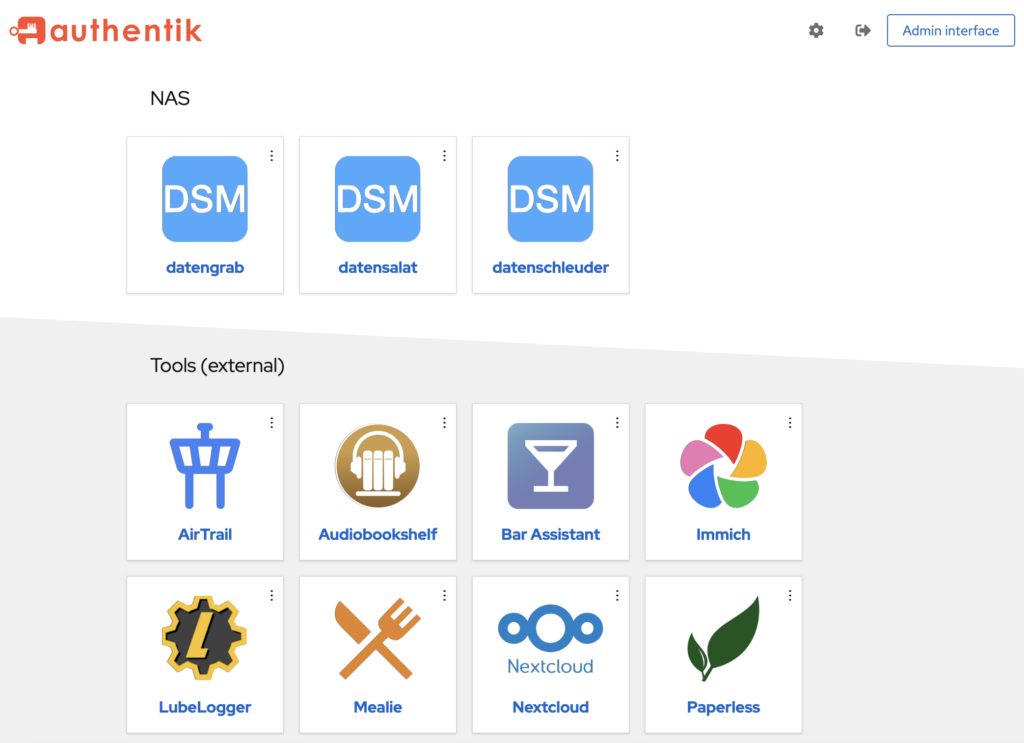This screenshot has height=743, width=1024.
Task: Open the Immich colorful flower icon
Action: (723, 466)
